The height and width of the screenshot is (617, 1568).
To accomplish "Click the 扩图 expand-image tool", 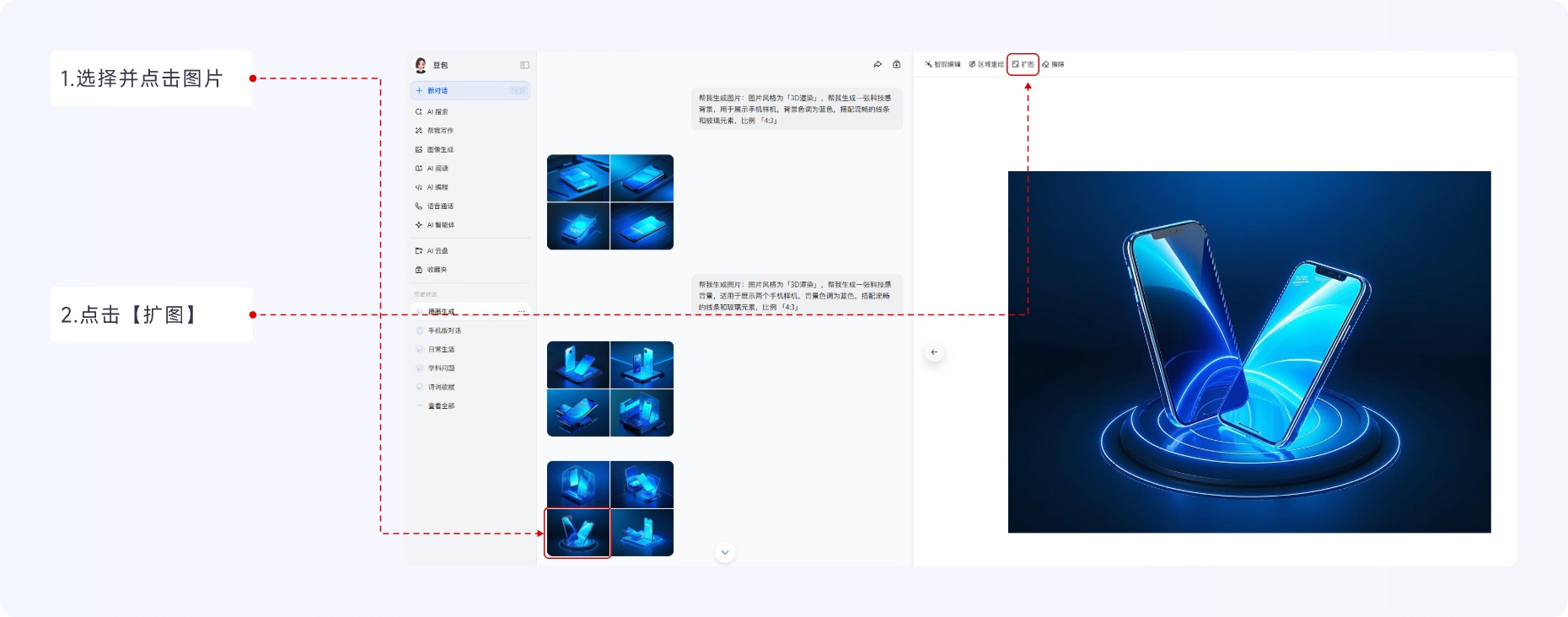I will [1023, 64].
